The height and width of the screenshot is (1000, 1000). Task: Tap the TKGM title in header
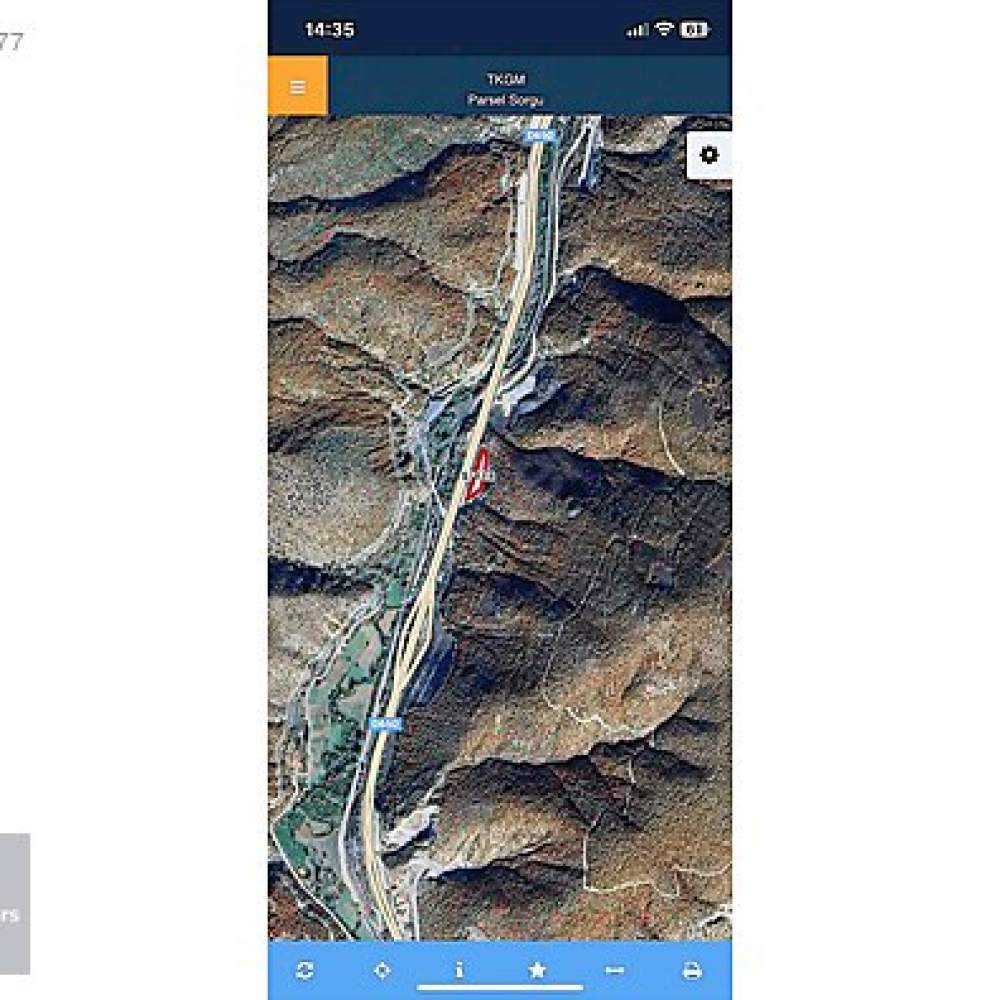pyautogui.click(x=506, y=80)
